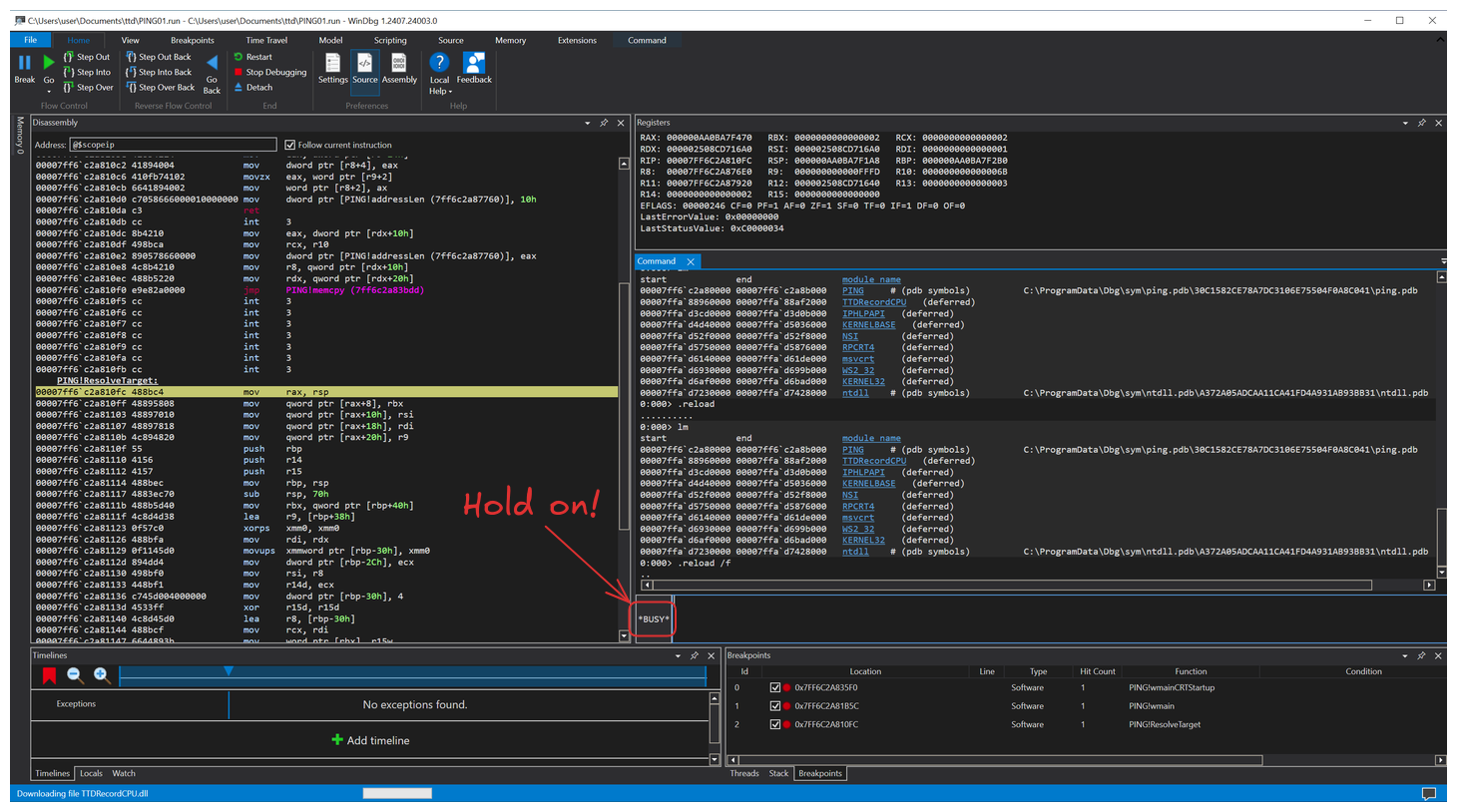This screenshot has height=812, width=1457.
Task: Switch to the Stack bottom tab
Action: pos(778,773)
